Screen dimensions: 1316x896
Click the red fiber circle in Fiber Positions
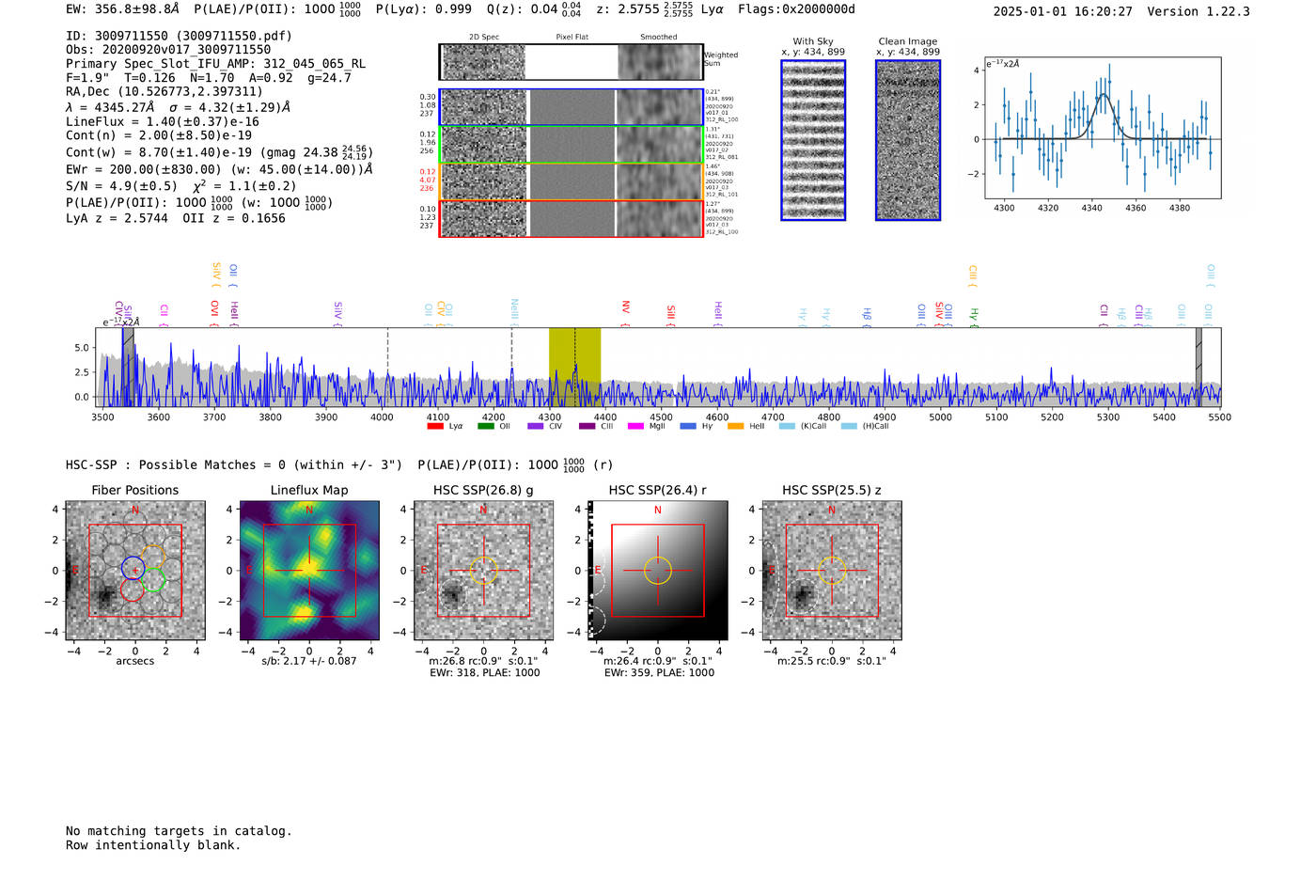click(x=132, y=590)
